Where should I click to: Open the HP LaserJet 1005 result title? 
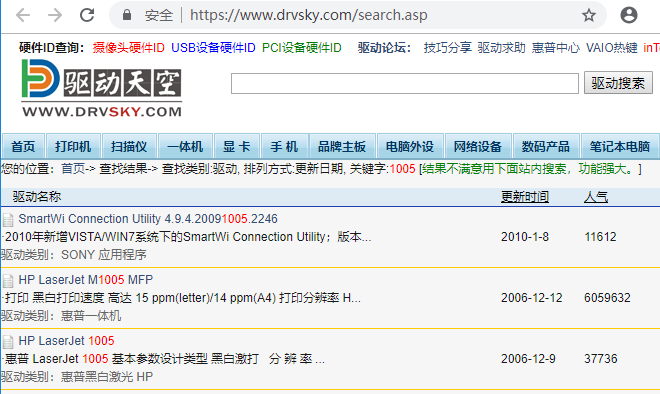point(67,341)
